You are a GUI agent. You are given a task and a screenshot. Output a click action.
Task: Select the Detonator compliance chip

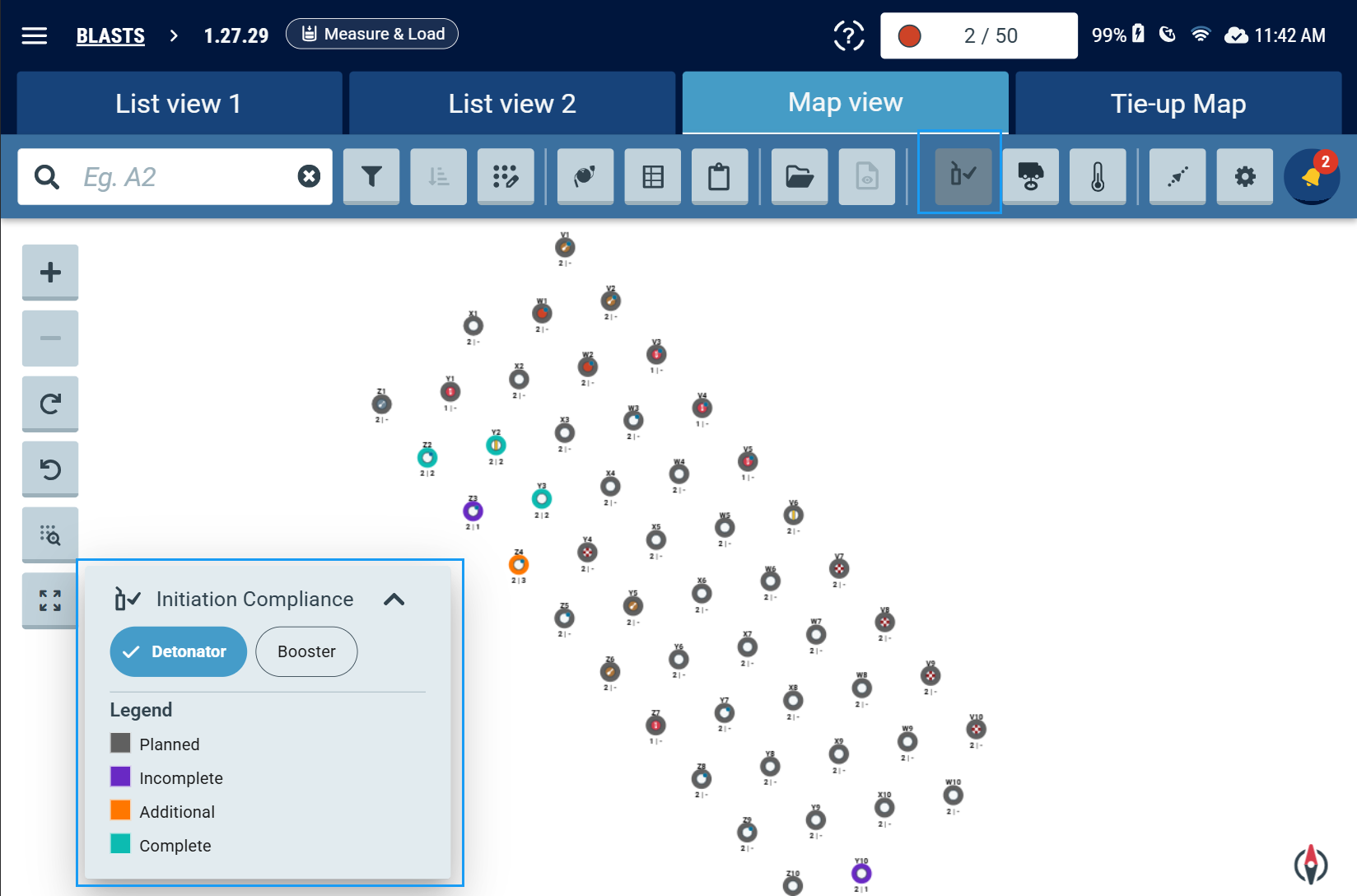tap(179, 651)
